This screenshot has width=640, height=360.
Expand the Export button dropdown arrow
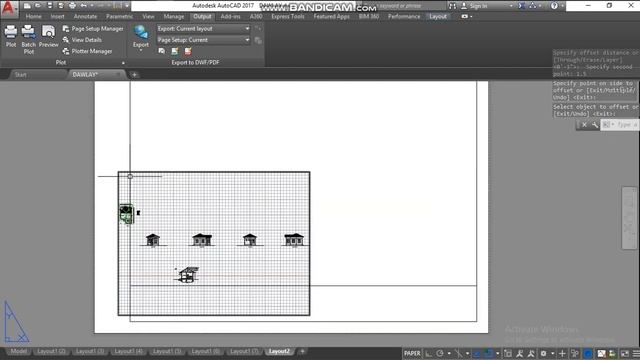tap(141, 50)
